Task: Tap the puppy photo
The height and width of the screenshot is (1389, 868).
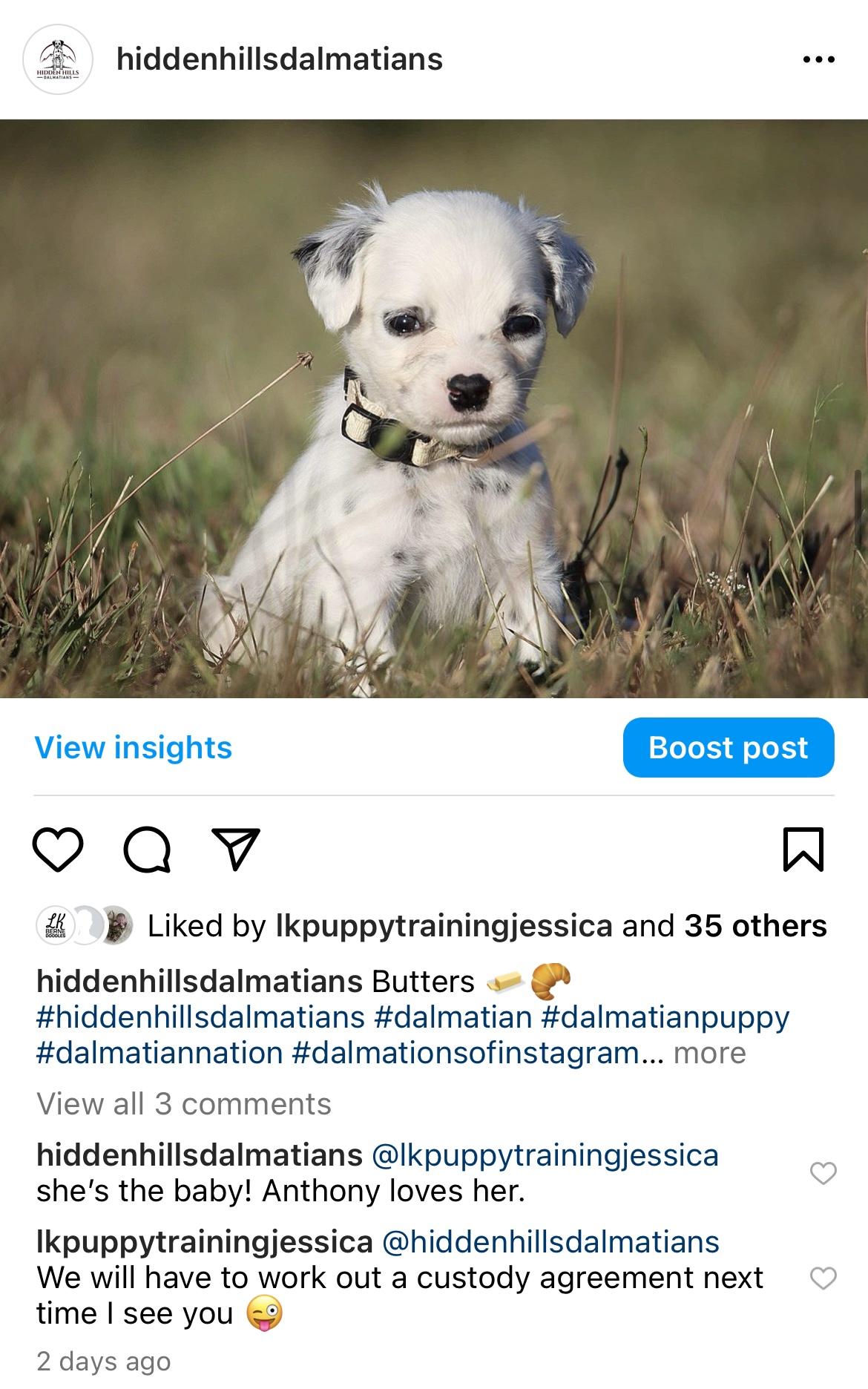Action: [x=434, y=408]
